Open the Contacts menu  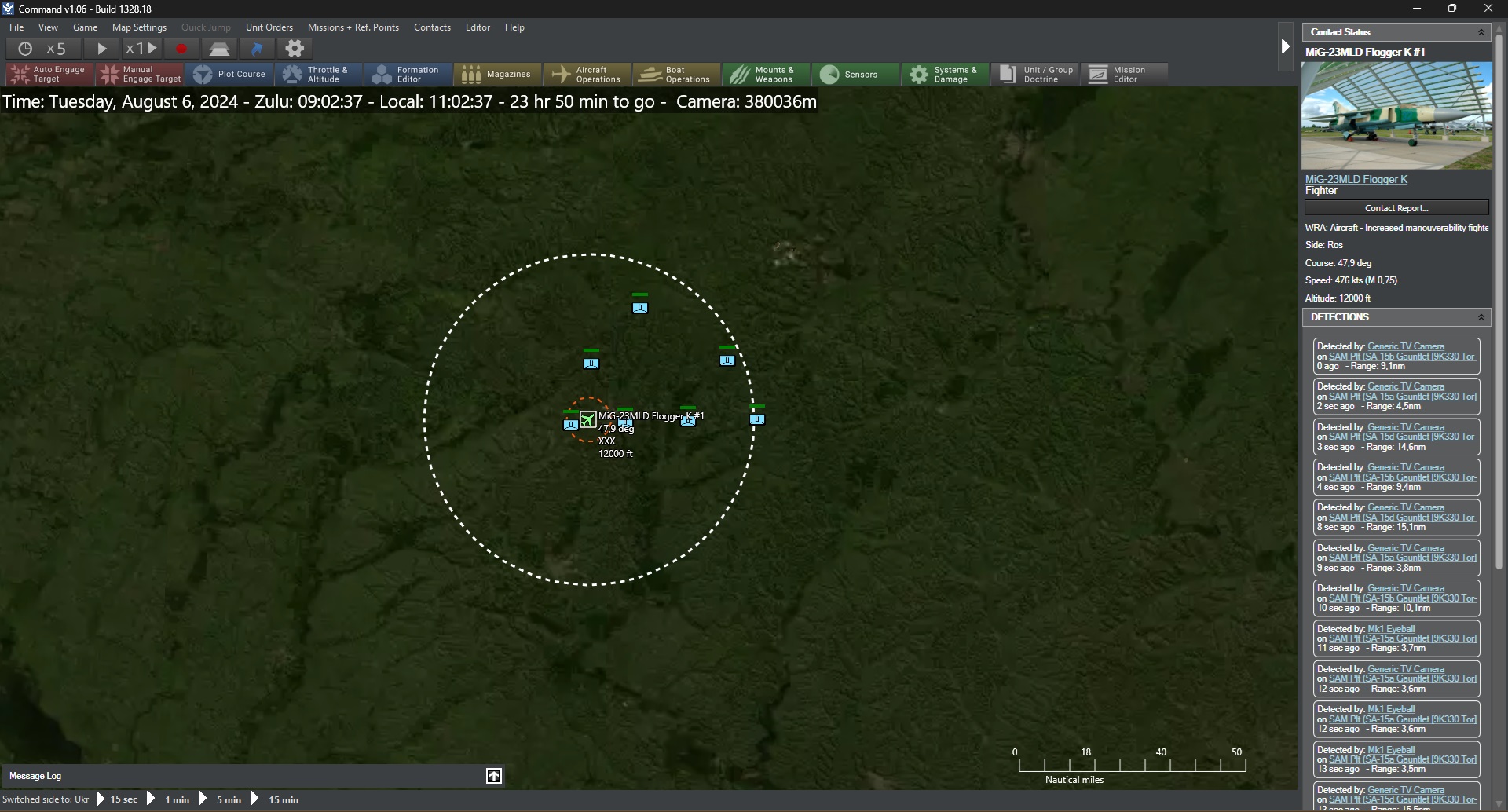[433, 27]
